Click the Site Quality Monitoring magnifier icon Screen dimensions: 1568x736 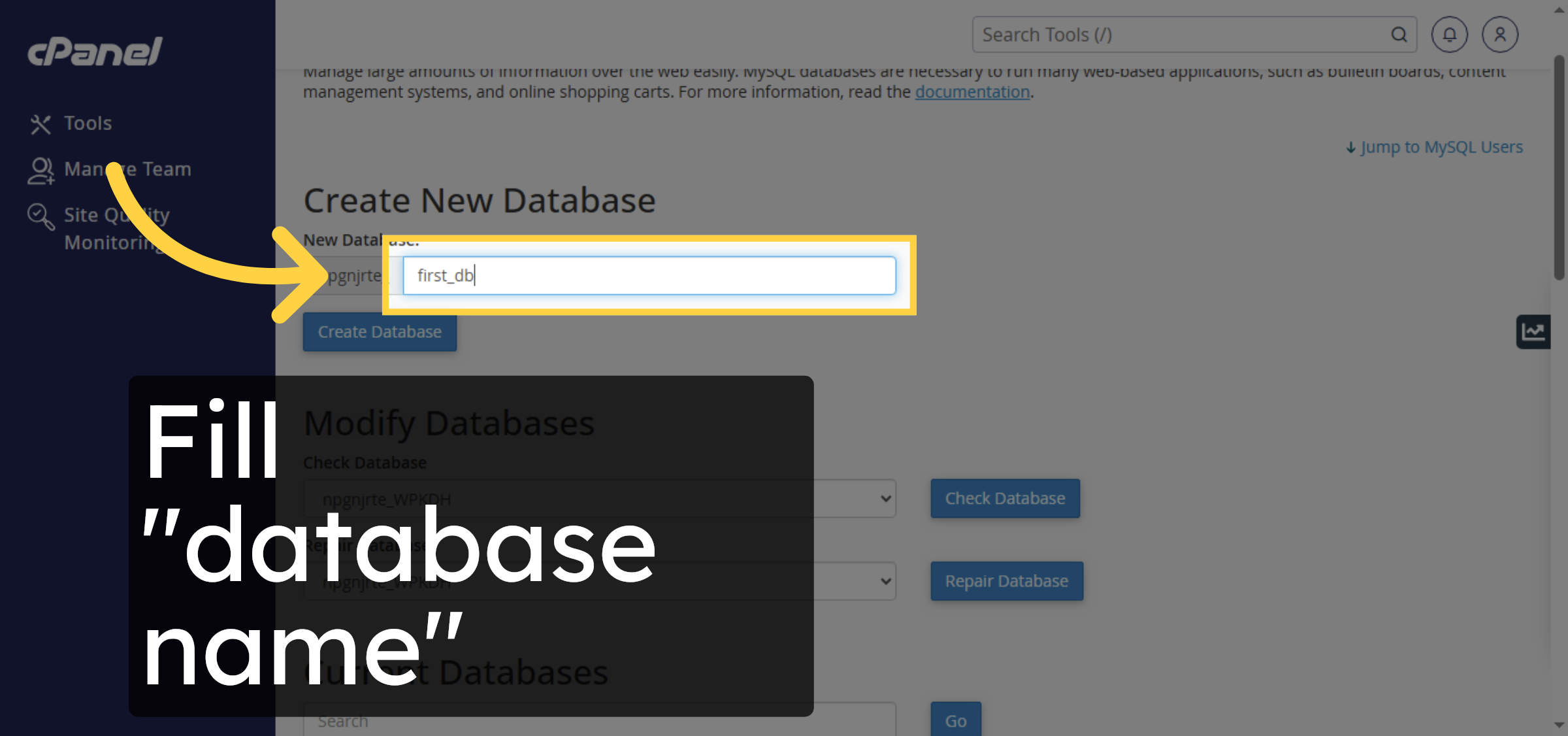(x=39, y=216)
